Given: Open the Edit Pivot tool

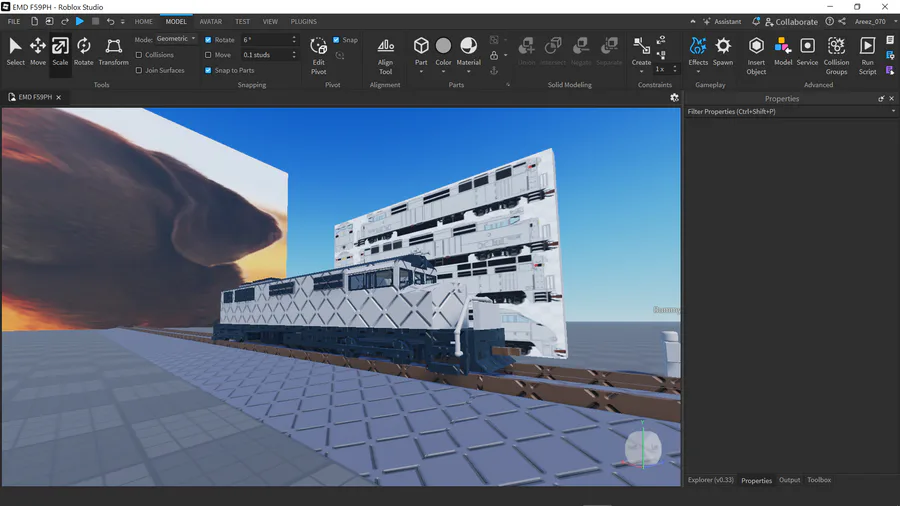Looking at the screenshot, I should click(x=319, y=56).
